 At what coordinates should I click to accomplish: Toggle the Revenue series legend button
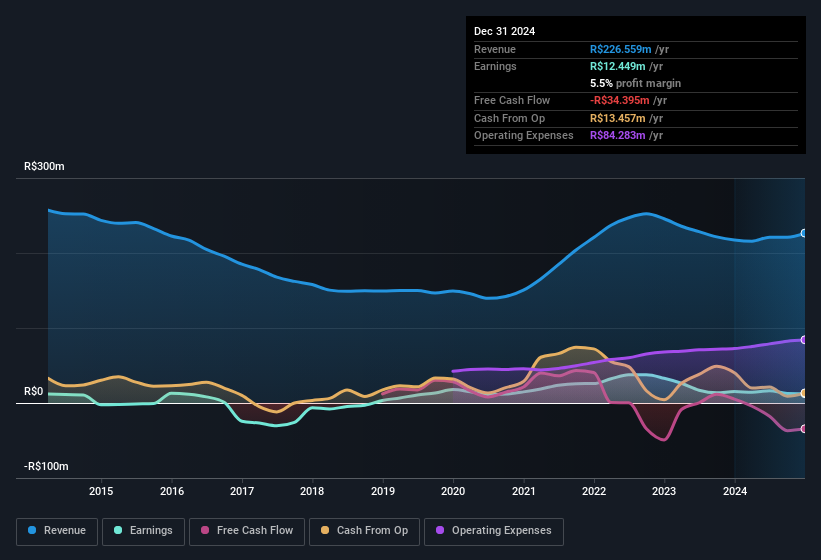coord(57,531)
